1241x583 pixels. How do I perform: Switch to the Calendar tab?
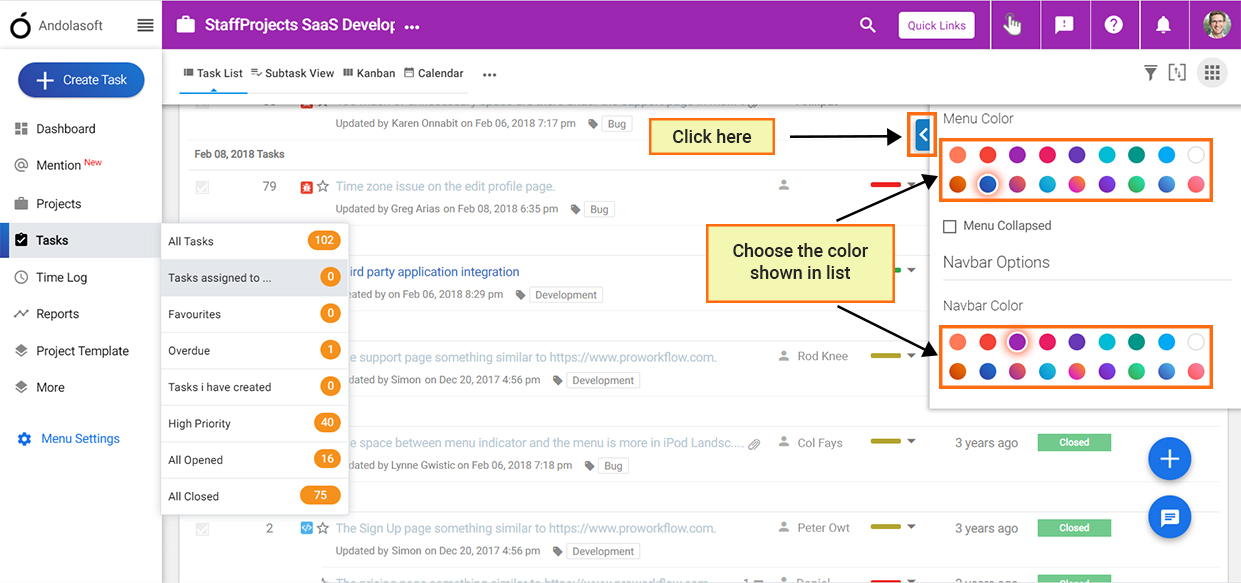click(434, 73)
